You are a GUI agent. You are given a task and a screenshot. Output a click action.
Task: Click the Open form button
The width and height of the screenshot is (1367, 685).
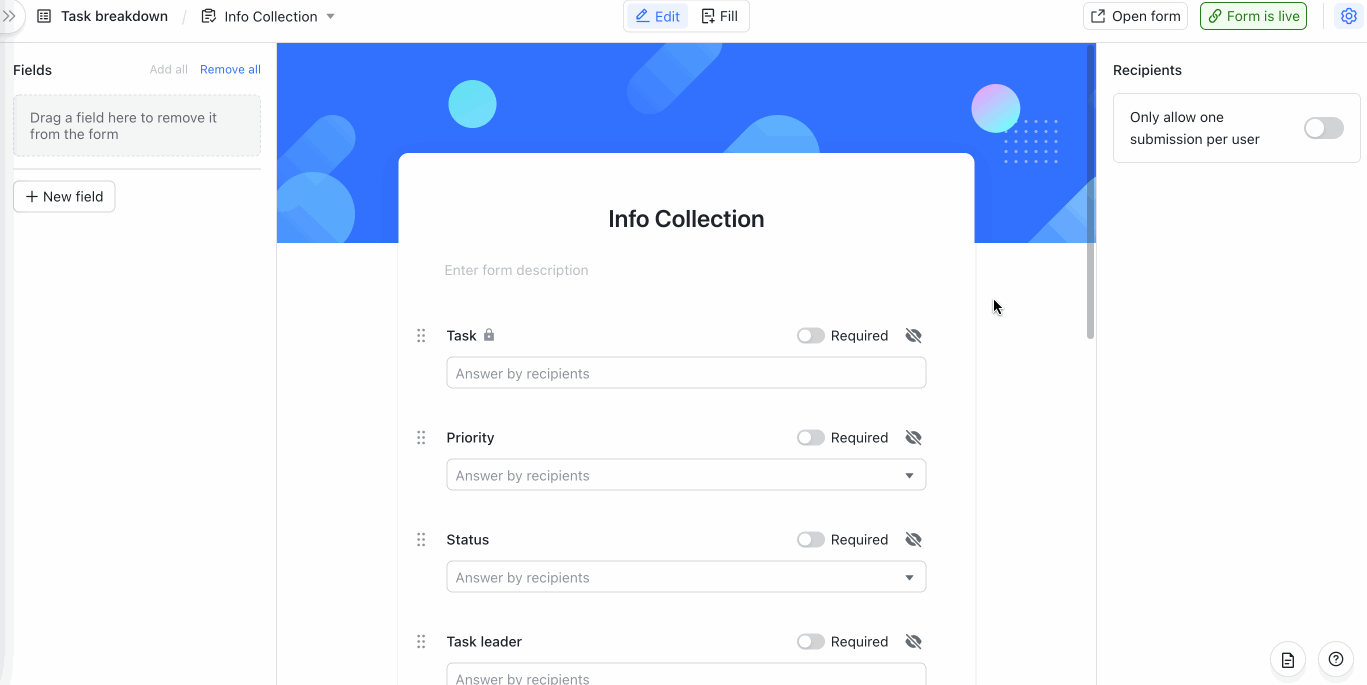point(1136,16)
